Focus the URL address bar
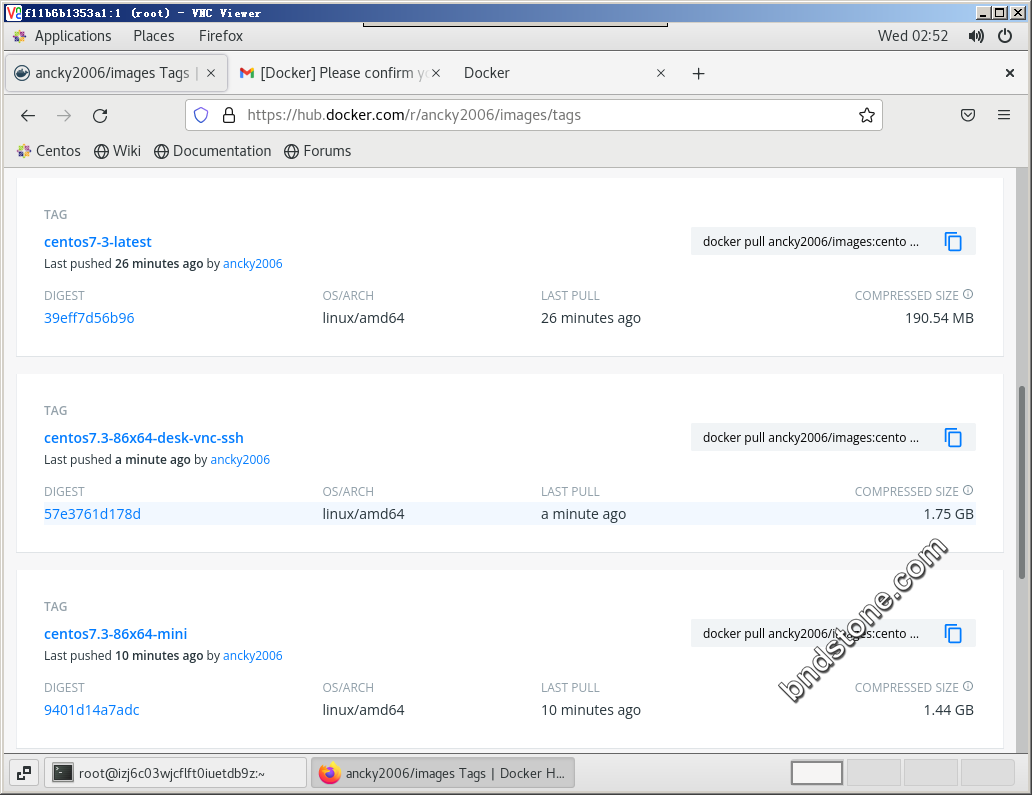Screen dimensions: 1032x795 [533, 115]
